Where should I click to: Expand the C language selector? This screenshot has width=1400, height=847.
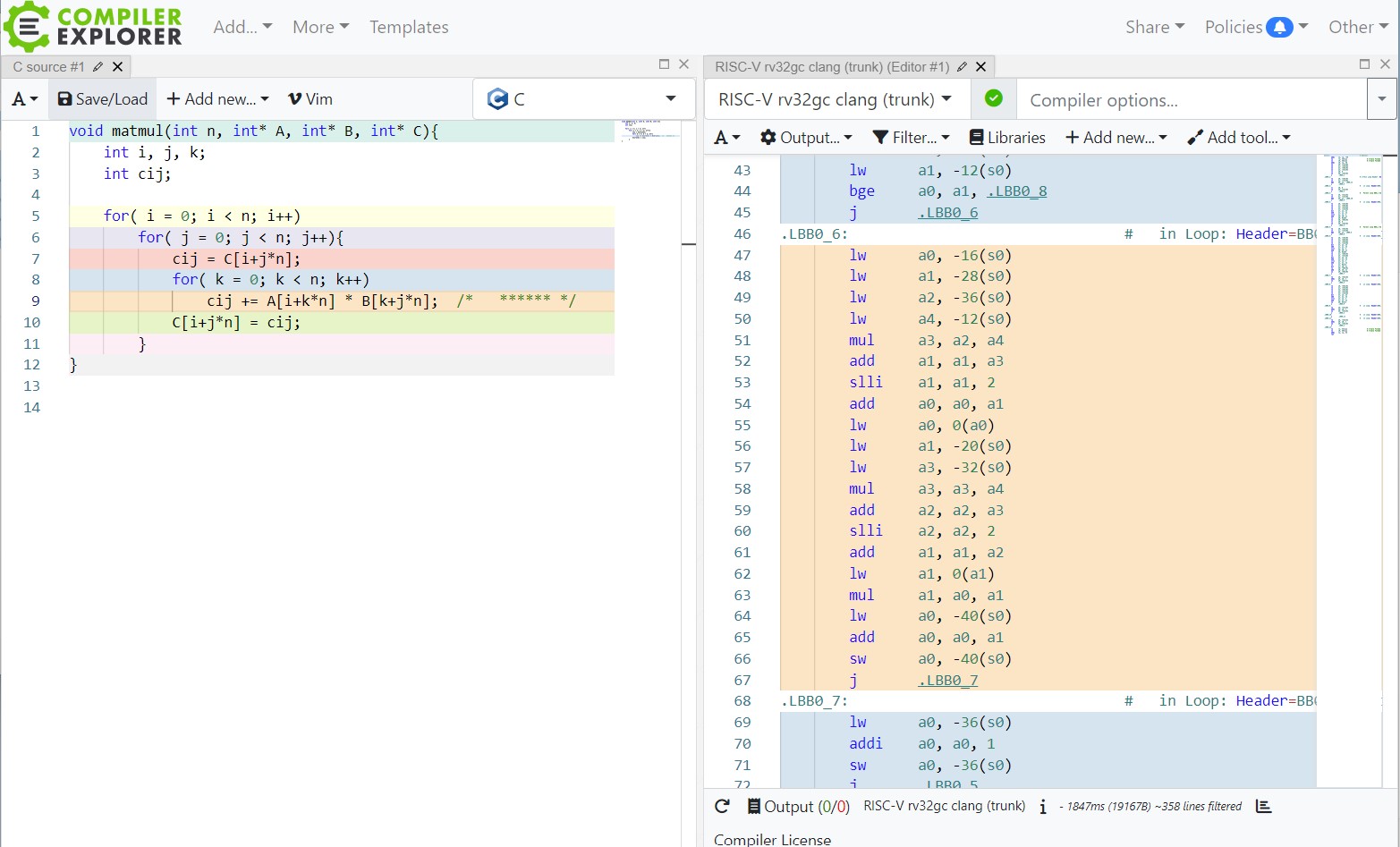coord(582,99)
